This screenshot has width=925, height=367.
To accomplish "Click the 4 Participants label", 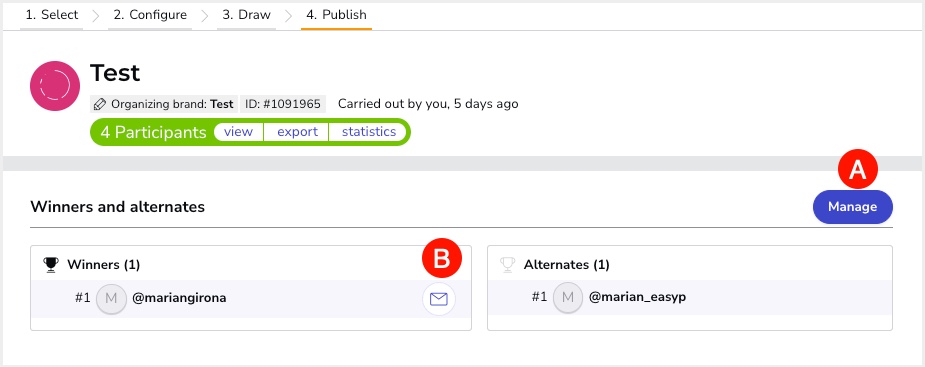I will [x=153, y=132].
